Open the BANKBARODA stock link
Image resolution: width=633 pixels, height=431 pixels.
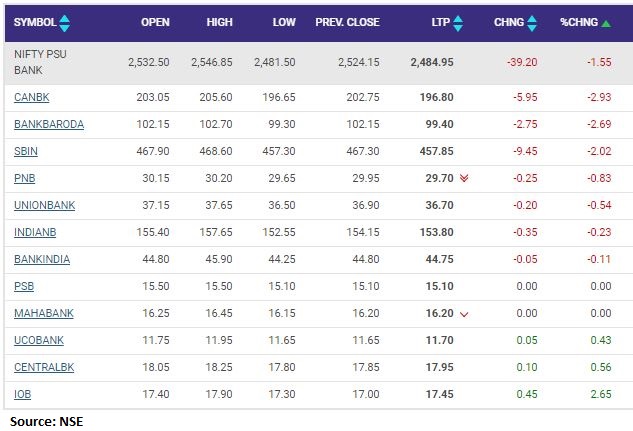(x=49, y=123)
